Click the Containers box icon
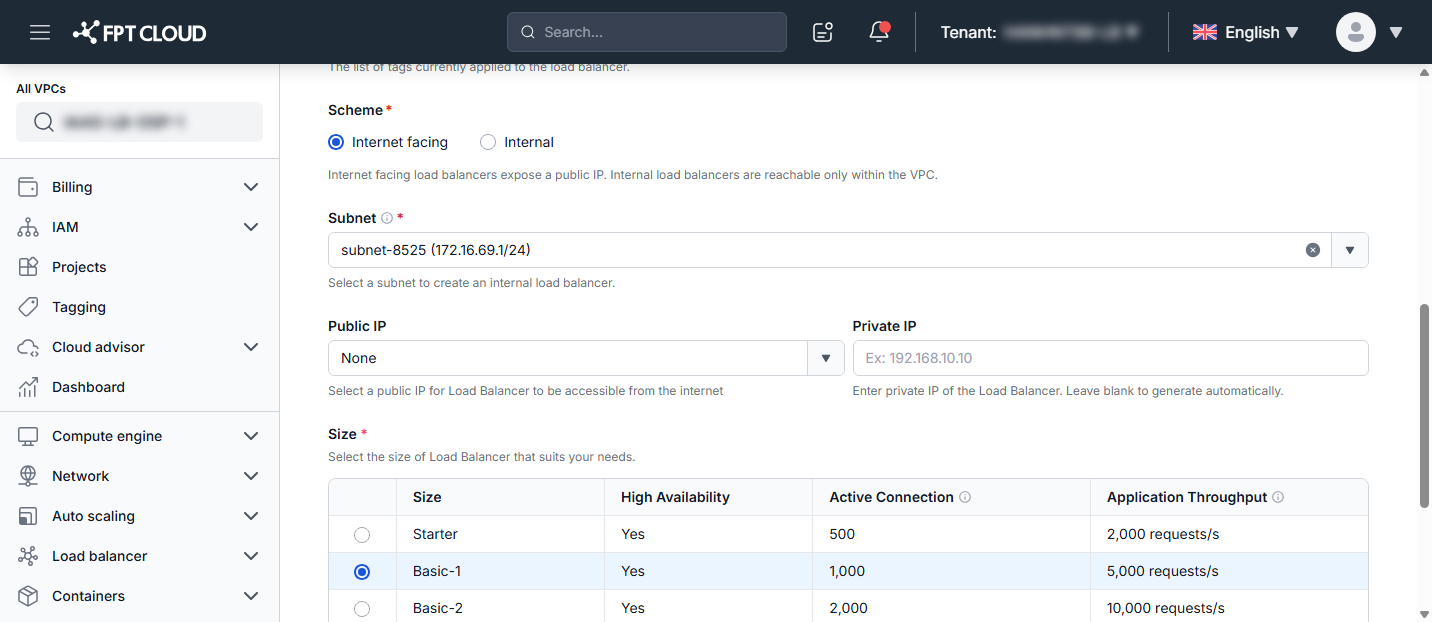 28,596
